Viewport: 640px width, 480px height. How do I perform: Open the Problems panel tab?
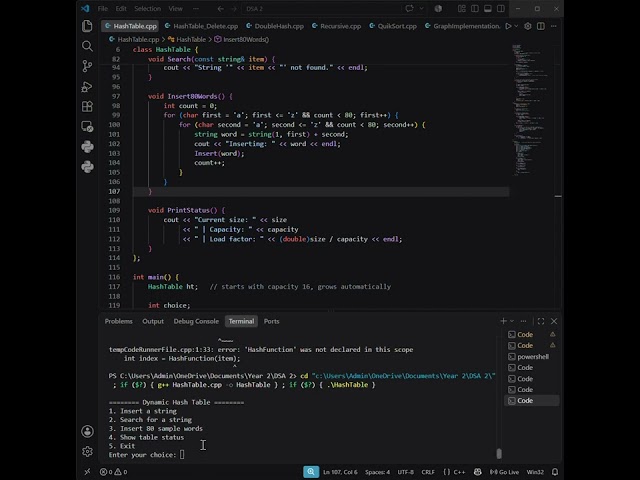pos(118,321)
